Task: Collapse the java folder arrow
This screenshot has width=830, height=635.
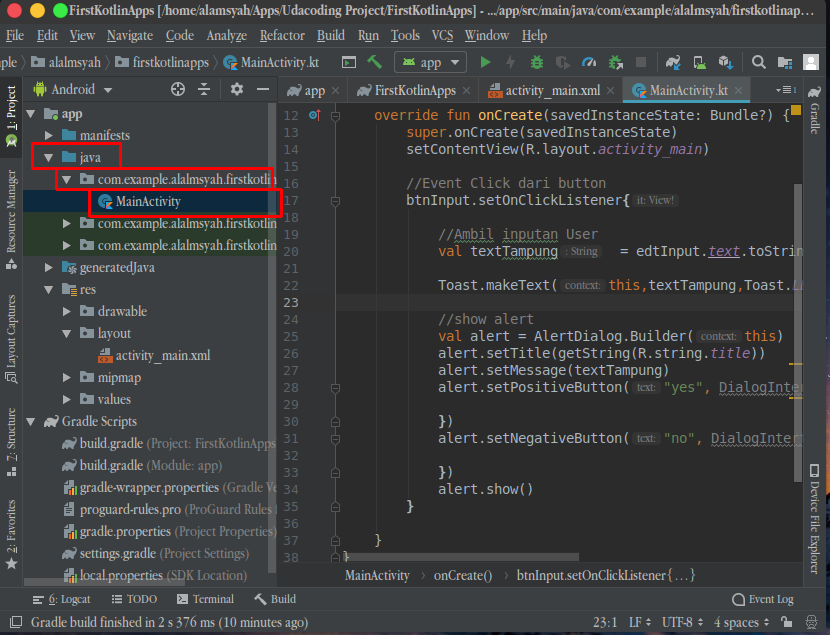Action: pos(49,157)
